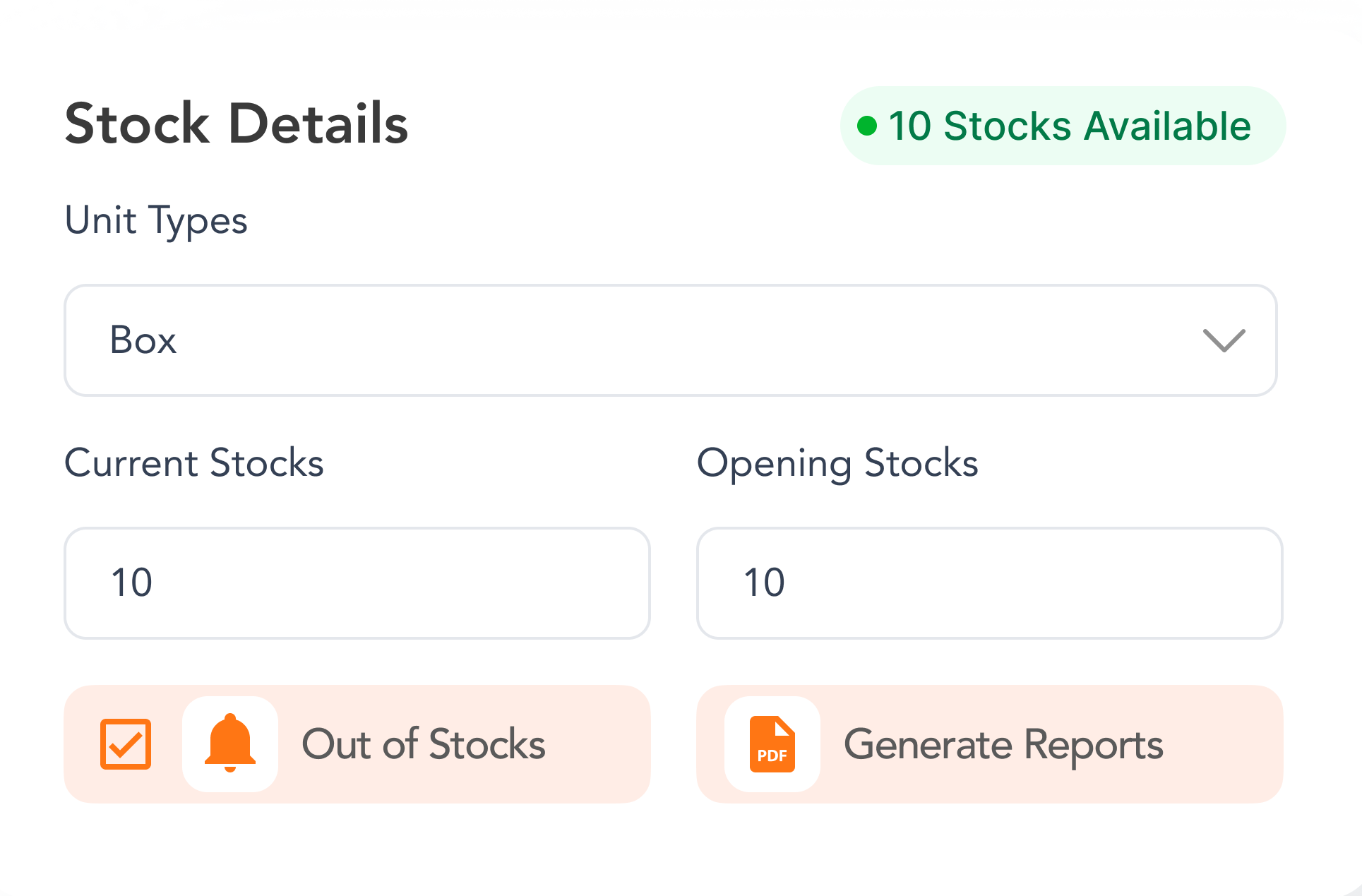Click the value 10 in Opening Stocks

(x=765, y=583)
